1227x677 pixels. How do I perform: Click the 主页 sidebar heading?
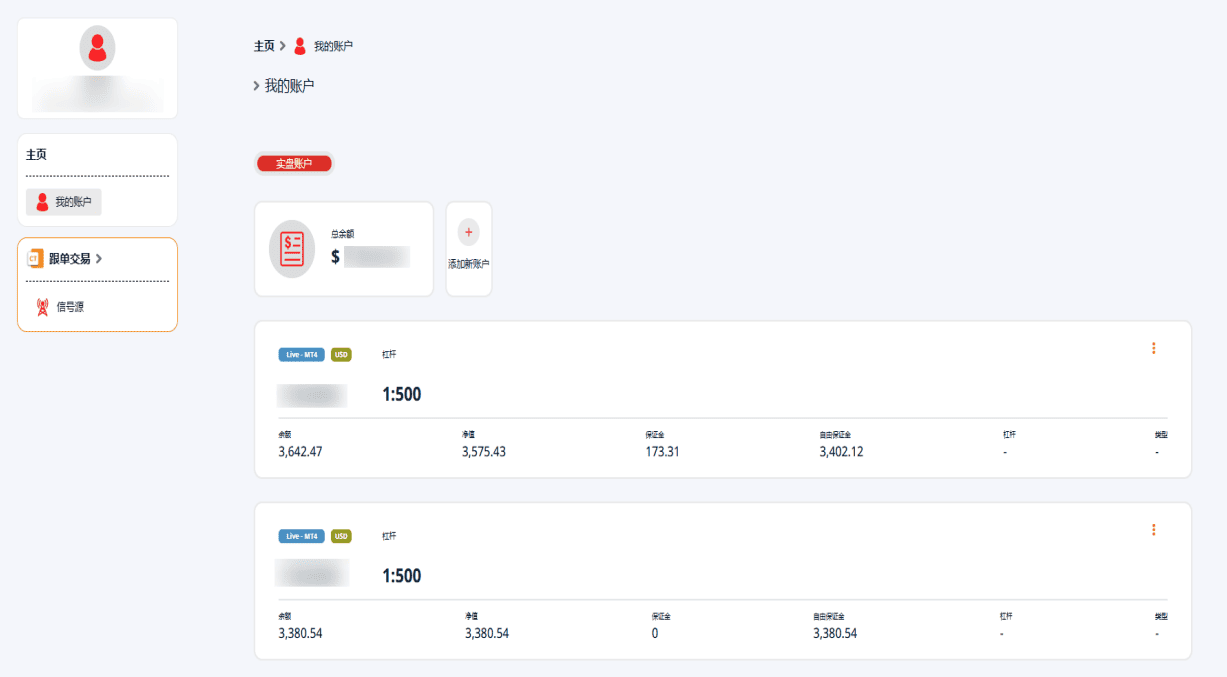click(36, 155)
